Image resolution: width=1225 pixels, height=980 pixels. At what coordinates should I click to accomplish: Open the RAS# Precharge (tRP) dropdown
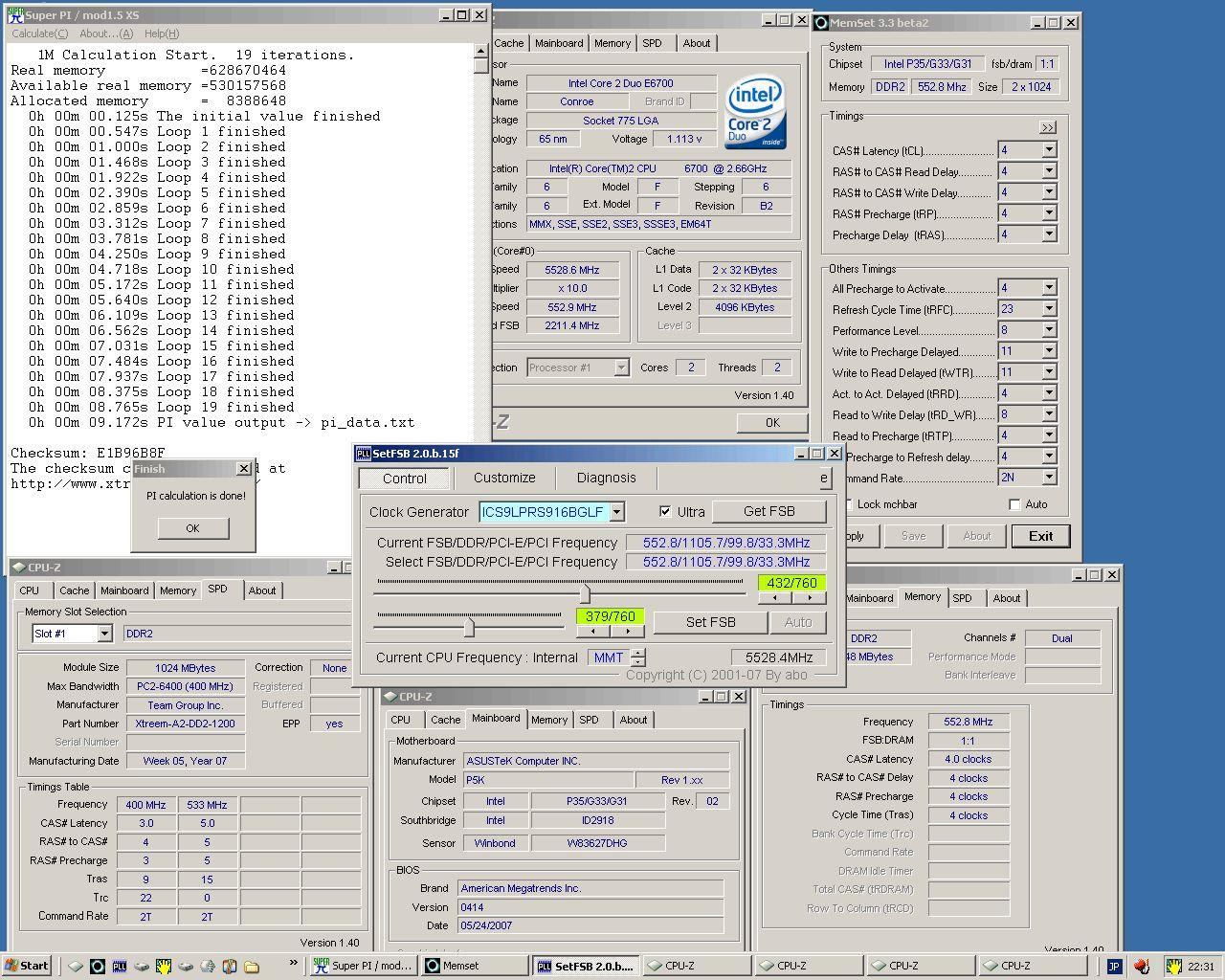tap(1049, 213)
